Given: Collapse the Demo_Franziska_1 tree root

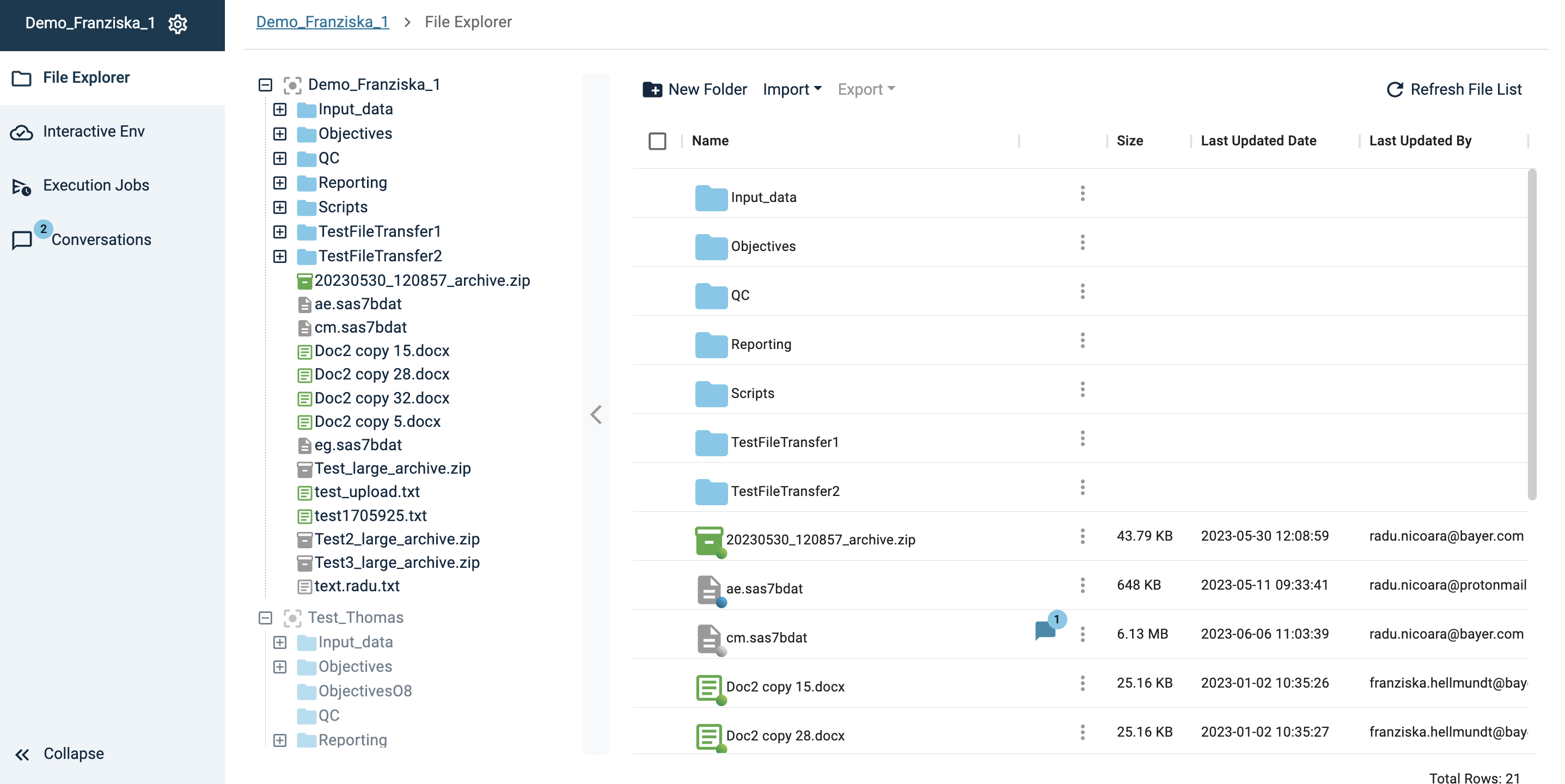Looking at the screenshot, I should (x=265, y=85).
